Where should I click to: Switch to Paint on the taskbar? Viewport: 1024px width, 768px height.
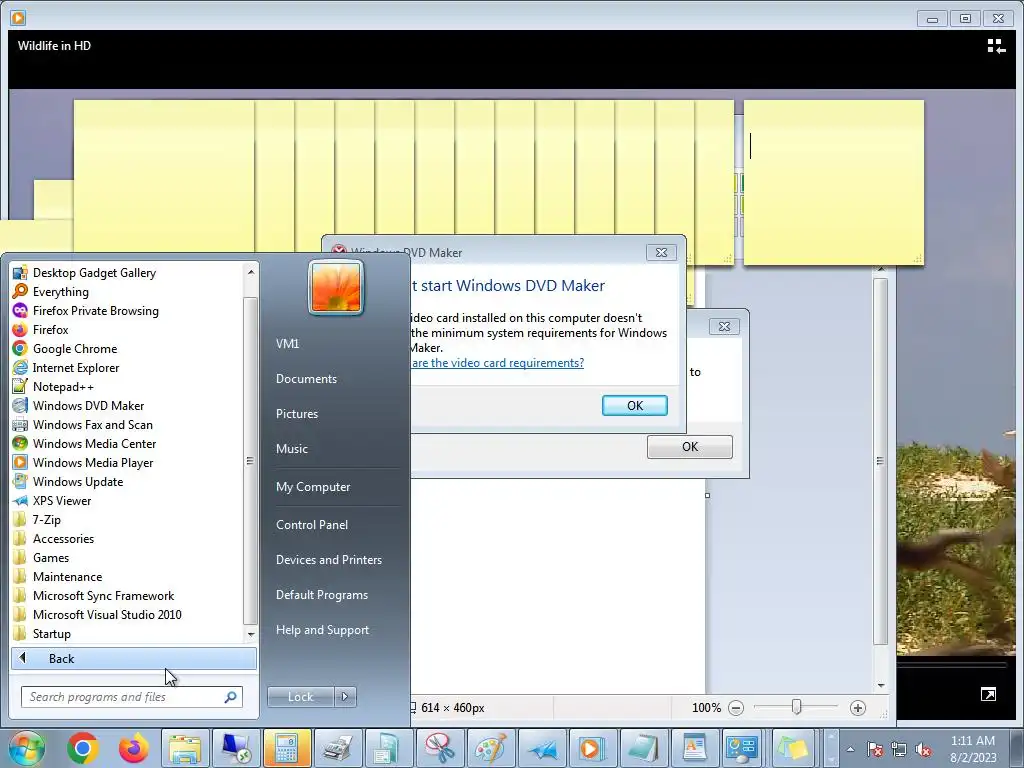(490, 748)
